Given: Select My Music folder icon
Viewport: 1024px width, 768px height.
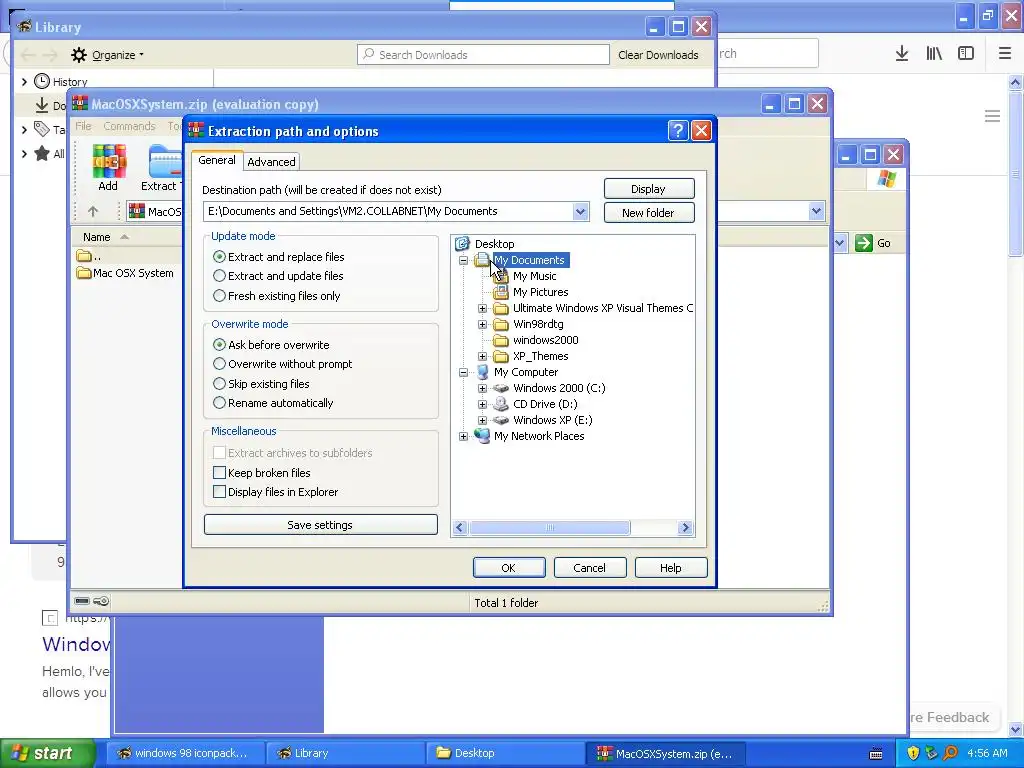Looking at the screenshot, I should point(501,276).
